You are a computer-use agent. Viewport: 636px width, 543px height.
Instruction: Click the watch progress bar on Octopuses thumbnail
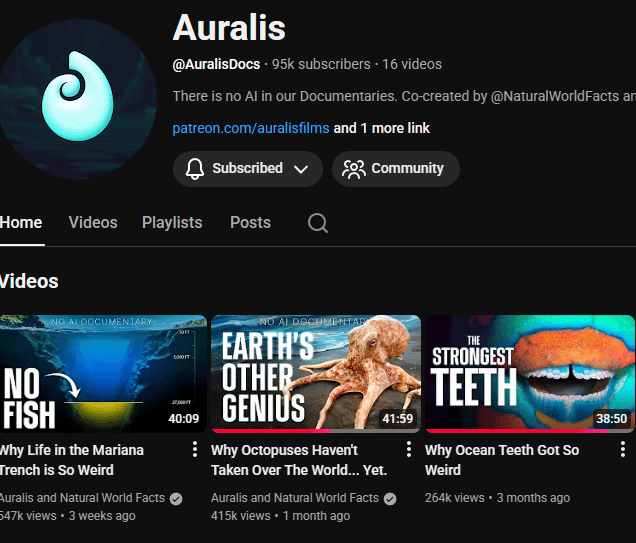[x=316, y=431]
